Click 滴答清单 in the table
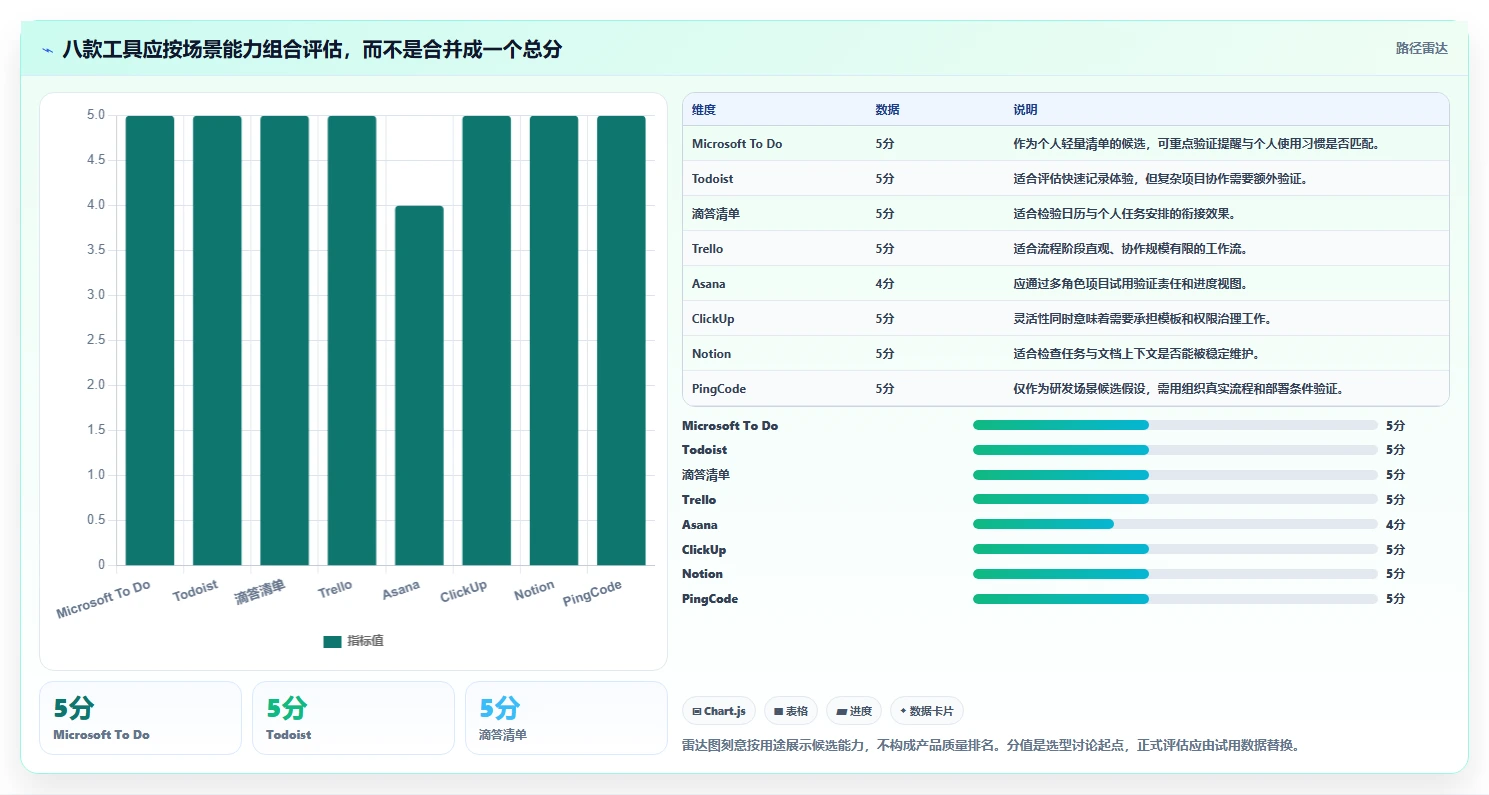 pos(716,214)
